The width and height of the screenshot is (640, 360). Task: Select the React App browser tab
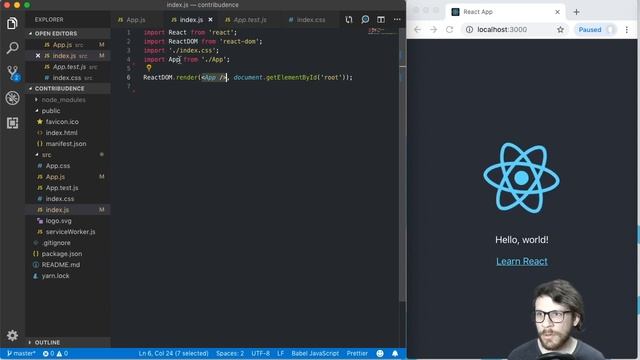point(505,12)
